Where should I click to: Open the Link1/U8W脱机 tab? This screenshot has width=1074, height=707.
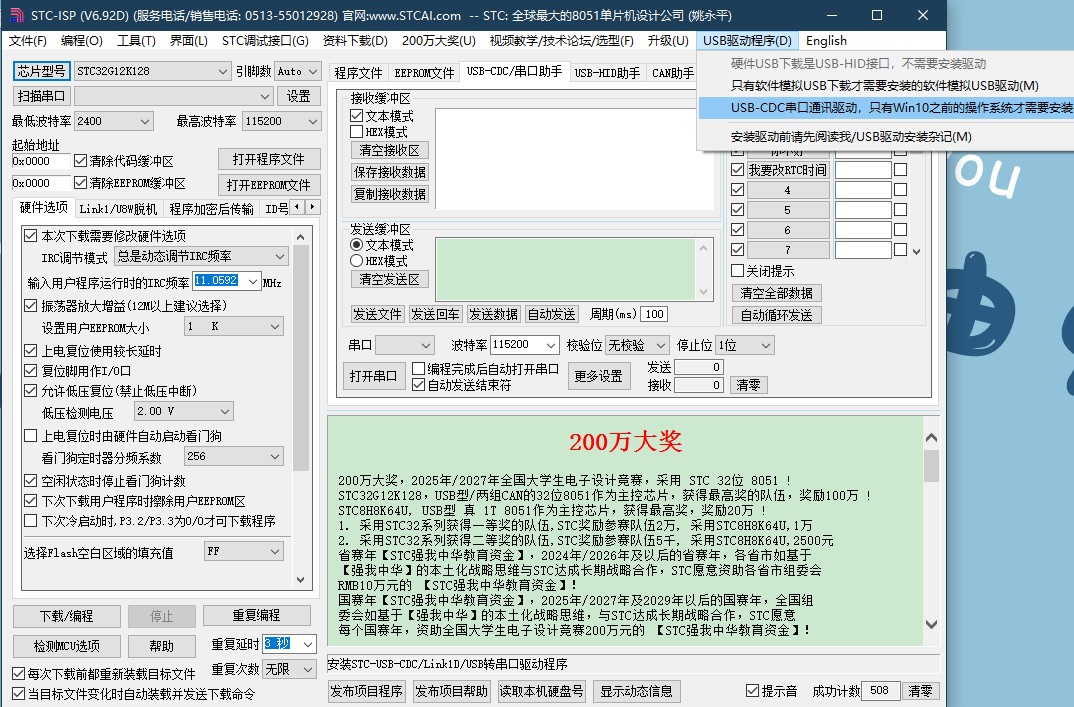click(x=118, y=209)
